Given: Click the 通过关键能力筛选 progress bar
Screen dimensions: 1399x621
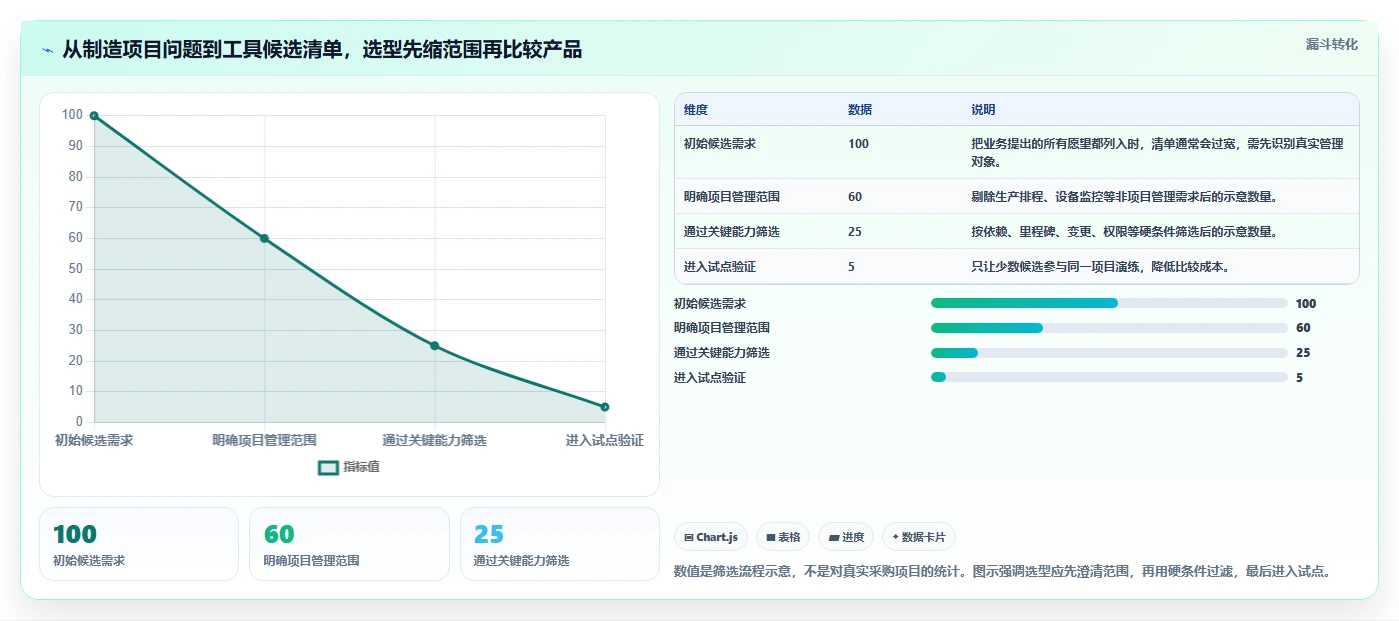Looking at the screenshot, I should pyautogui.click(x=1109, y=353).
